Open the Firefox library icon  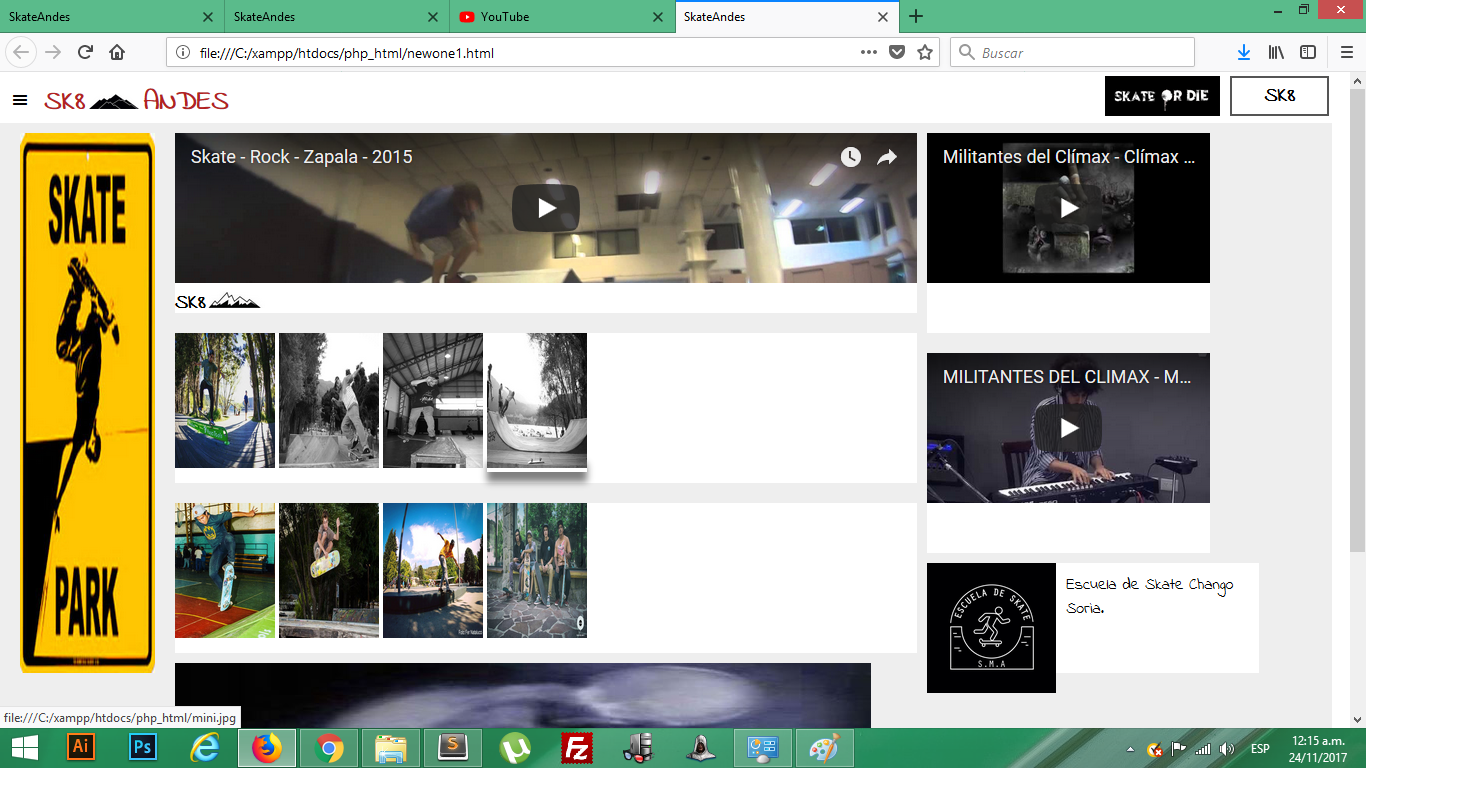click(1276, 53)
